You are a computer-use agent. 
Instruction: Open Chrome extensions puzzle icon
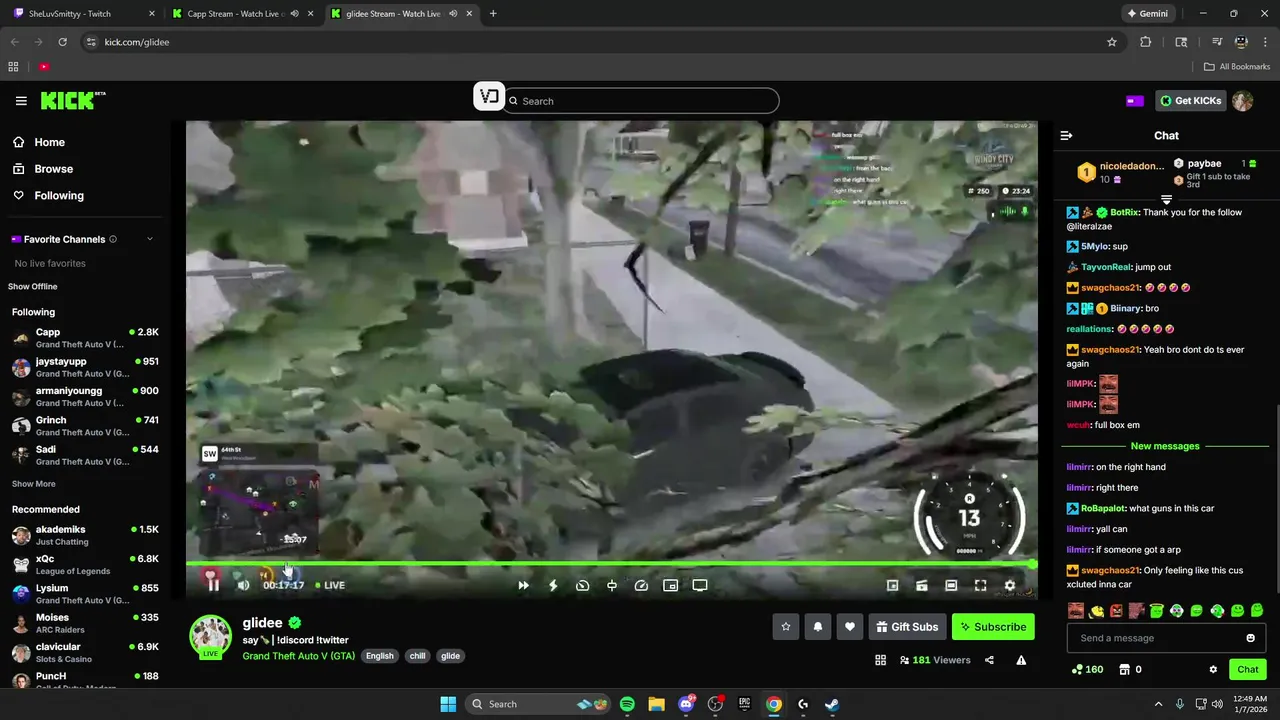pos(1146,42)
